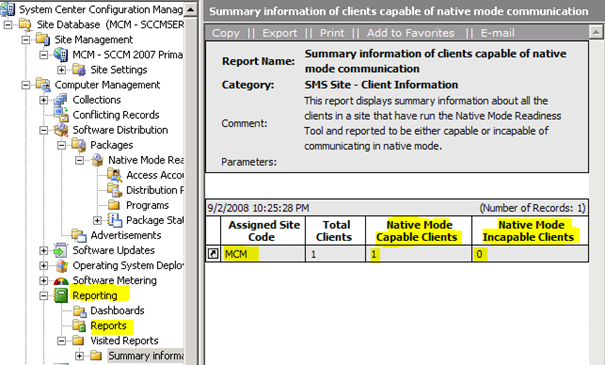Click the Software Metering gauge icon
The image size is (605, 365).
(61, 281)
